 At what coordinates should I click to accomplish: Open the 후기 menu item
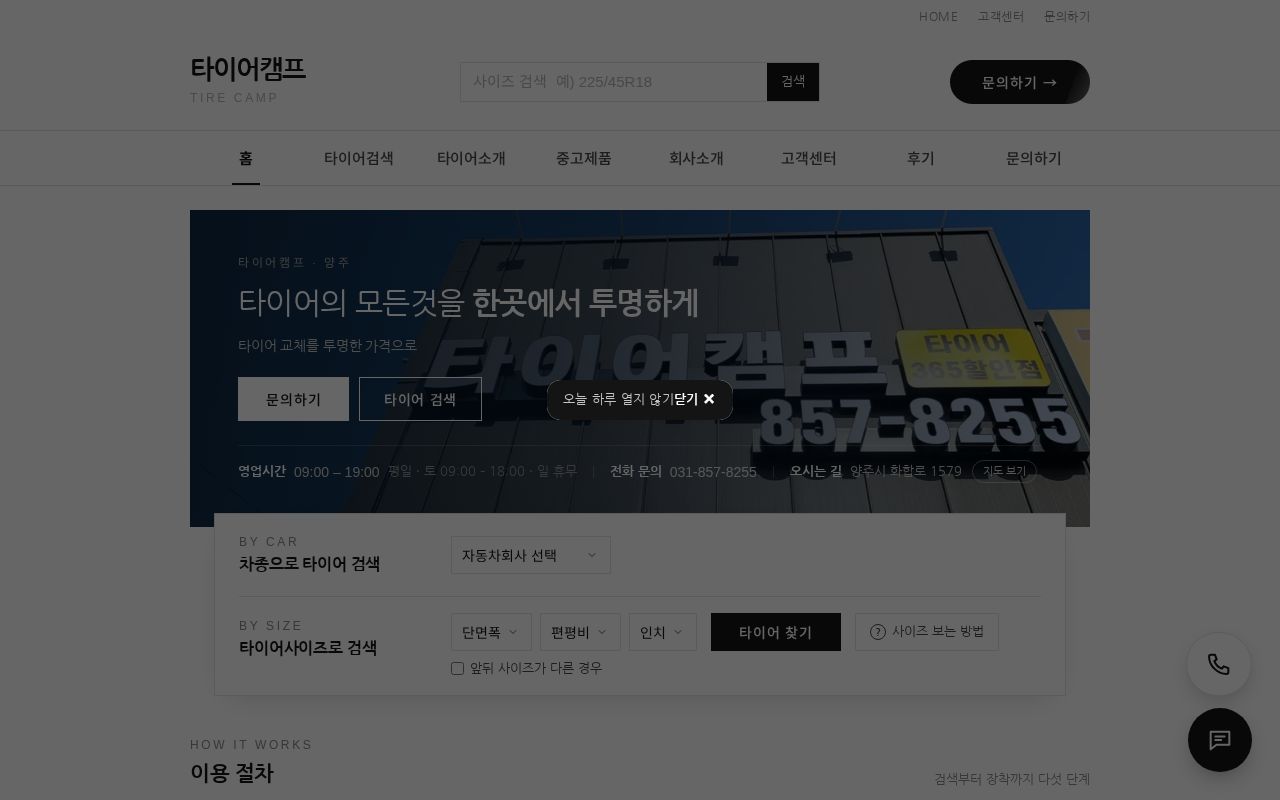coord(921,158)
